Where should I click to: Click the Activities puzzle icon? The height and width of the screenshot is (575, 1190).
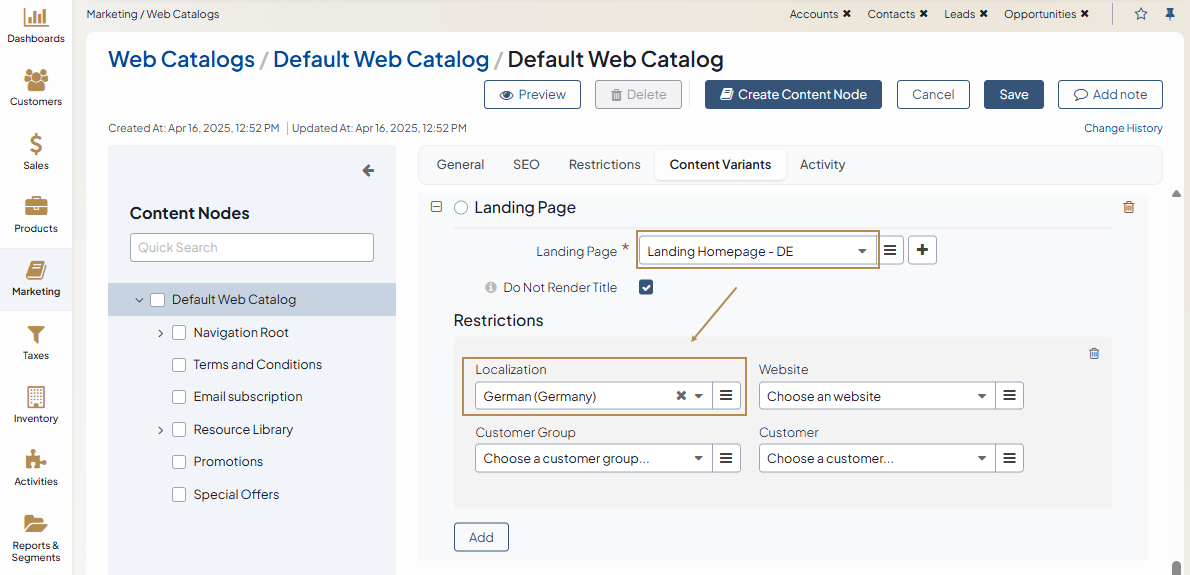click(36, 460)
